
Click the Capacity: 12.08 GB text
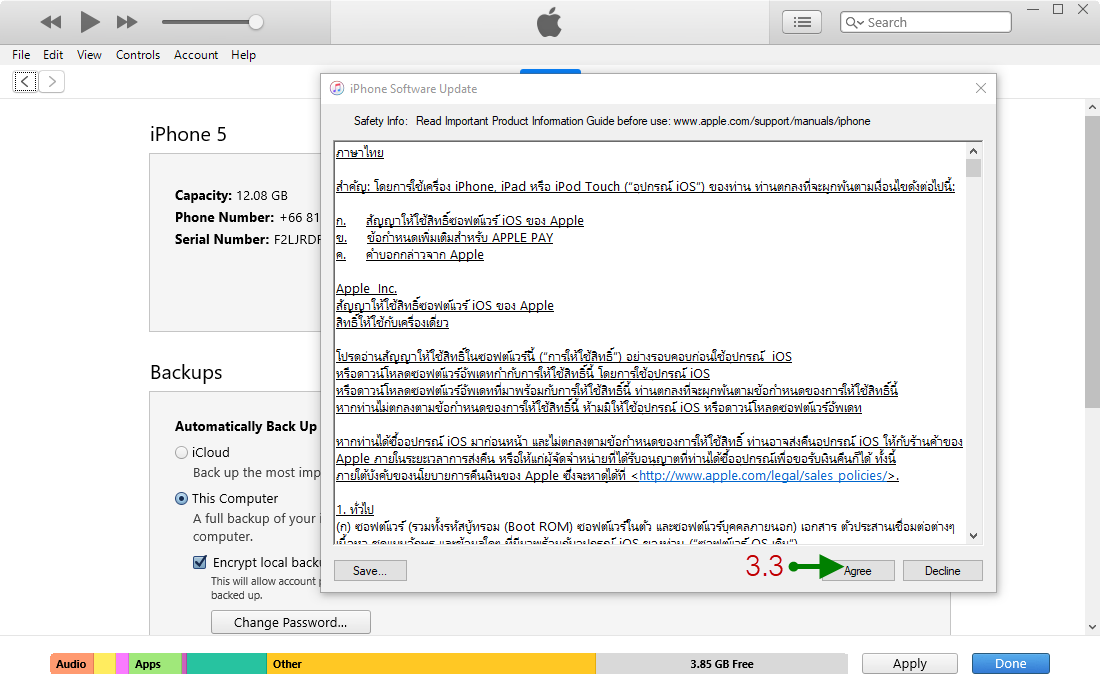click(231, 196)
